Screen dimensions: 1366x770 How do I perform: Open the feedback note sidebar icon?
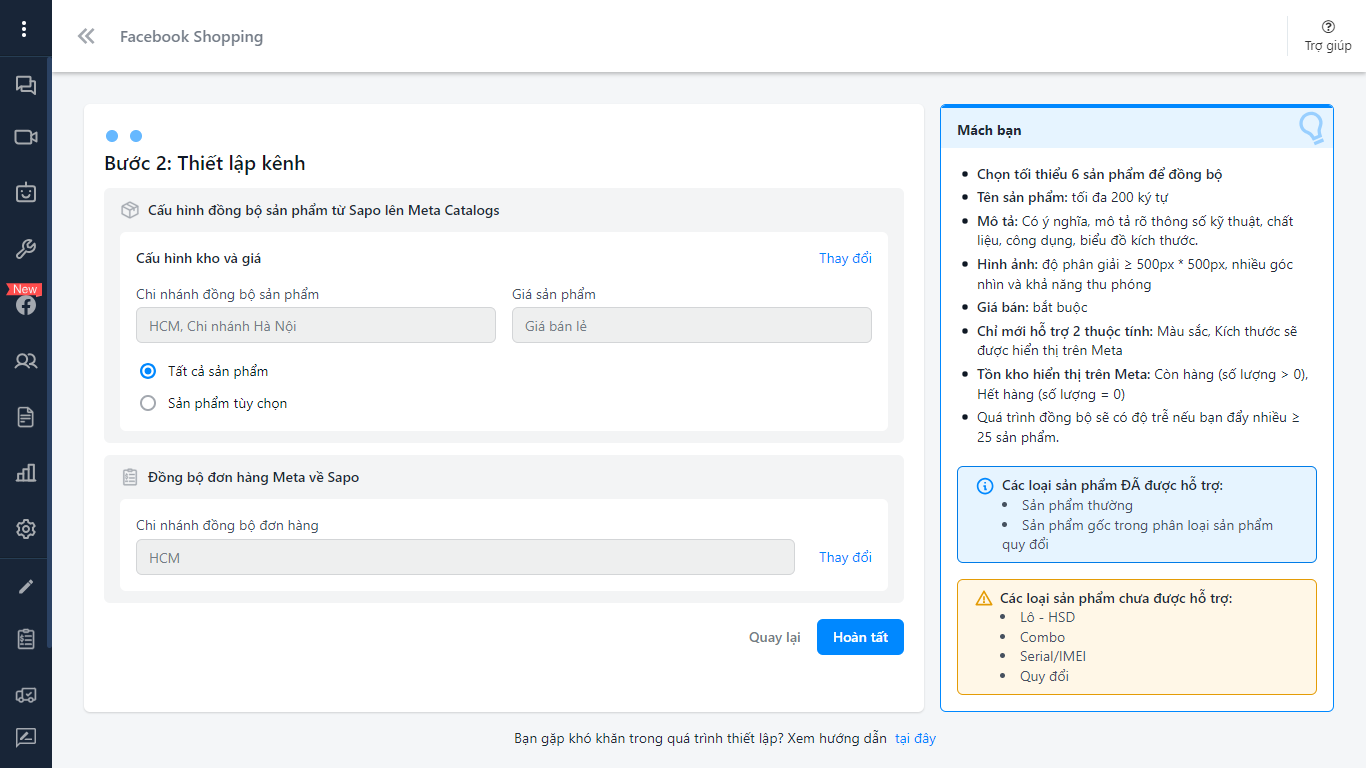[x=26, y=738]
